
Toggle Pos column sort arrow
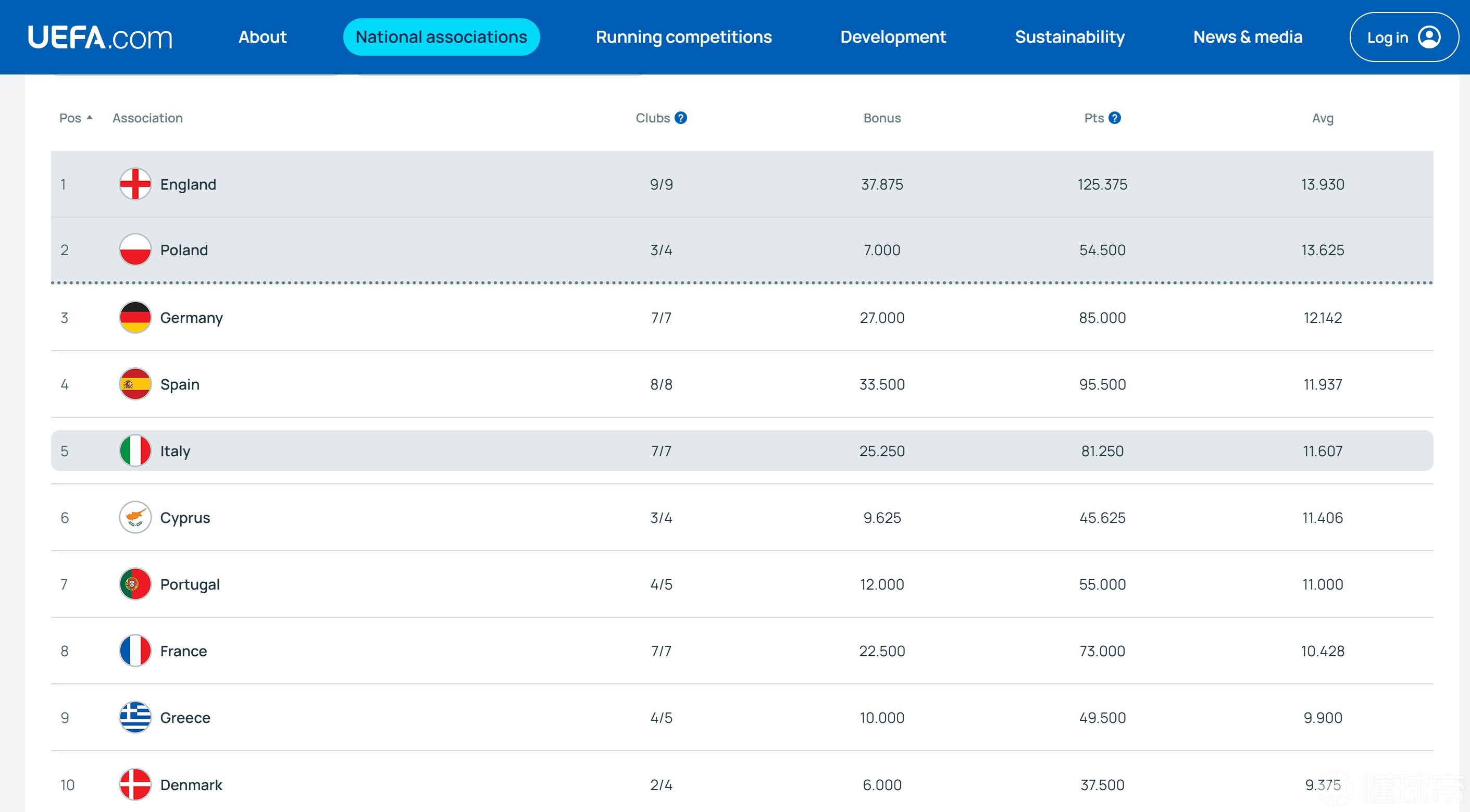(x=89, y=118)
